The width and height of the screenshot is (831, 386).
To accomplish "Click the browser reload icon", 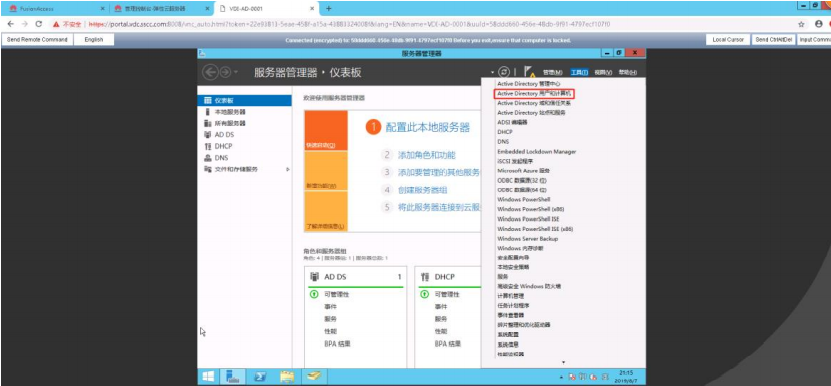I will point(39,24).
